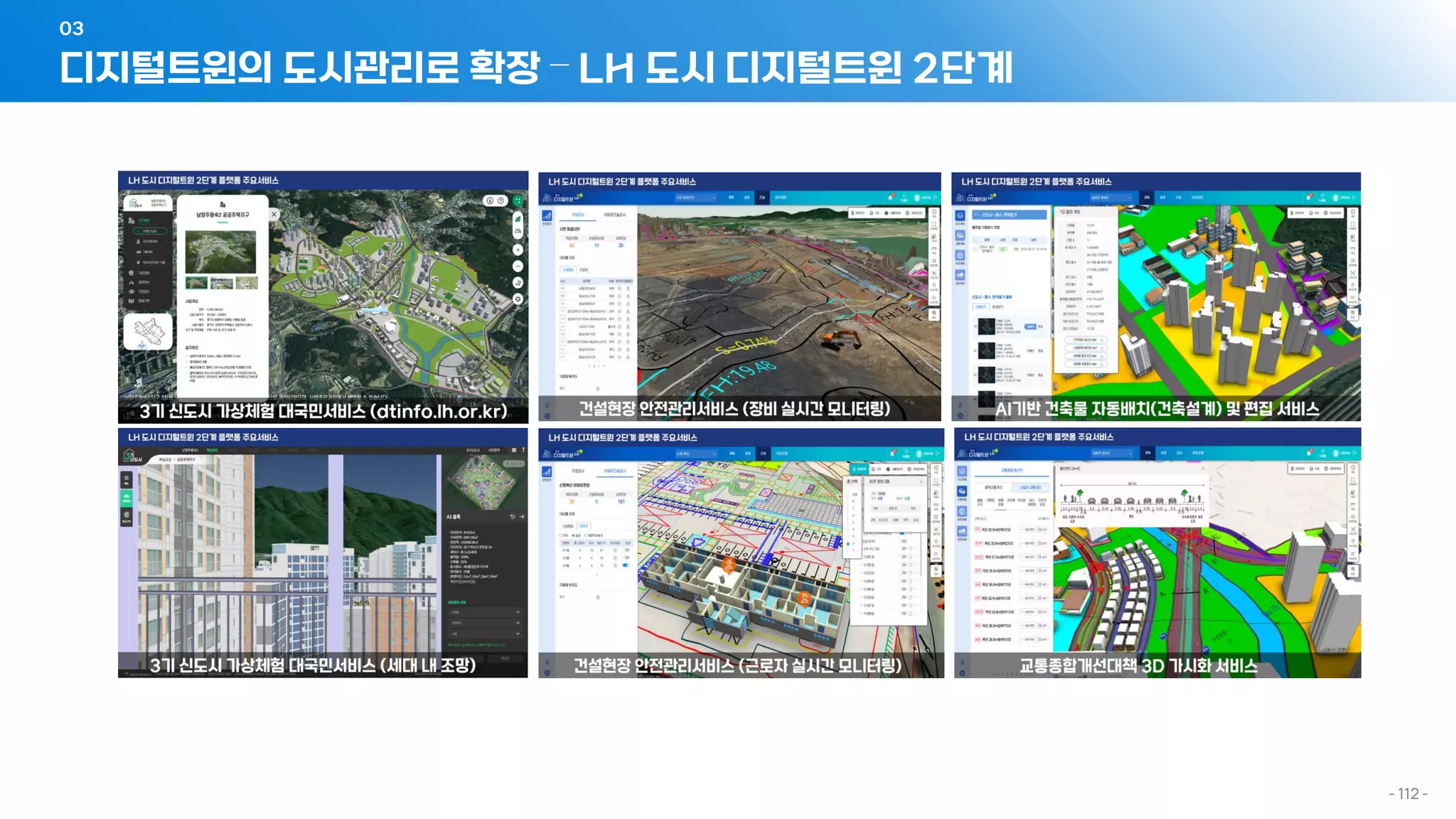The height and width of the screenshot is (819, 1456).
Task: Click notification bell in 근로자 실시간 모니터링 header
Action: pyautogui.click(x=892, y=454)
